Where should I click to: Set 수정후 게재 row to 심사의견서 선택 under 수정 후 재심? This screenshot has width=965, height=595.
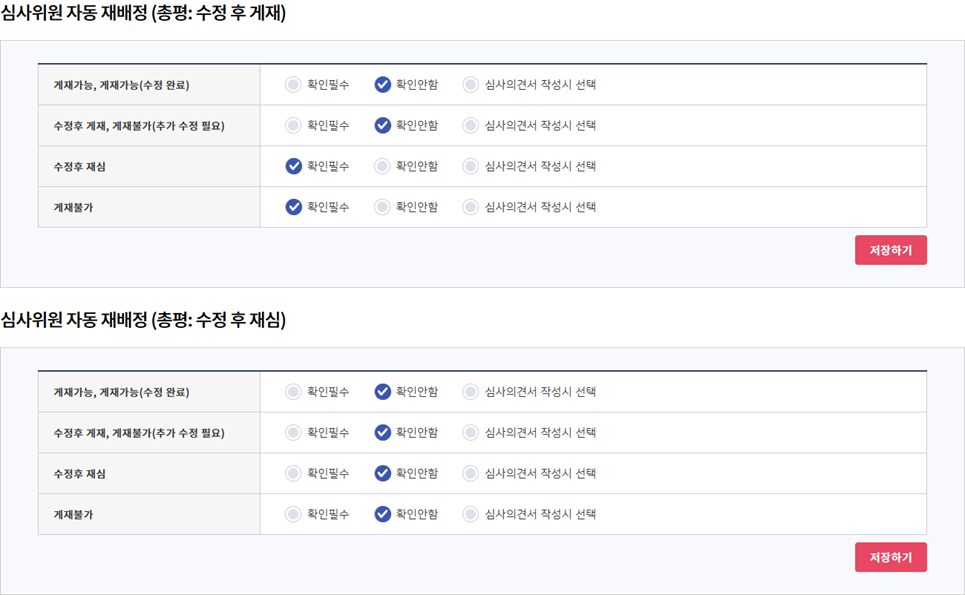pos(470,433)
